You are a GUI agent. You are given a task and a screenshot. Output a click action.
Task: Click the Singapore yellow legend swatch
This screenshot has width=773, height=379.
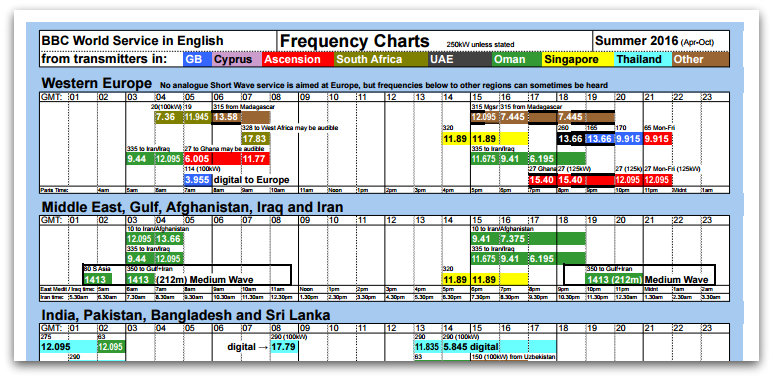click(x=578, y=60)
